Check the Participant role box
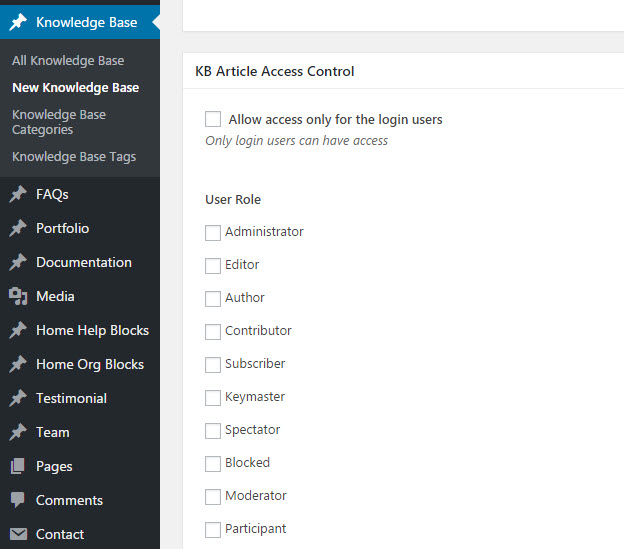The image size is (624, 549). [x=213, y=529]
